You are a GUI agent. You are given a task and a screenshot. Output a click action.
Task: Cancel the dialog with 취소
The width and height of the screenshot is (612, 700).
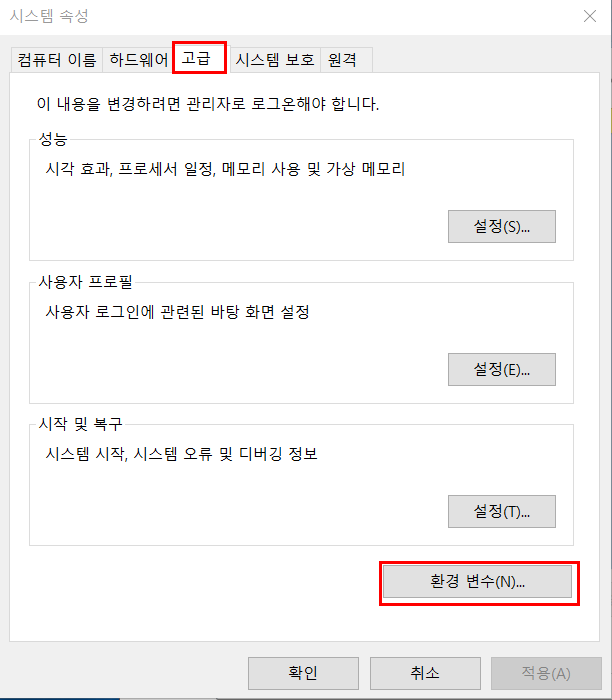tap(425, 673)
